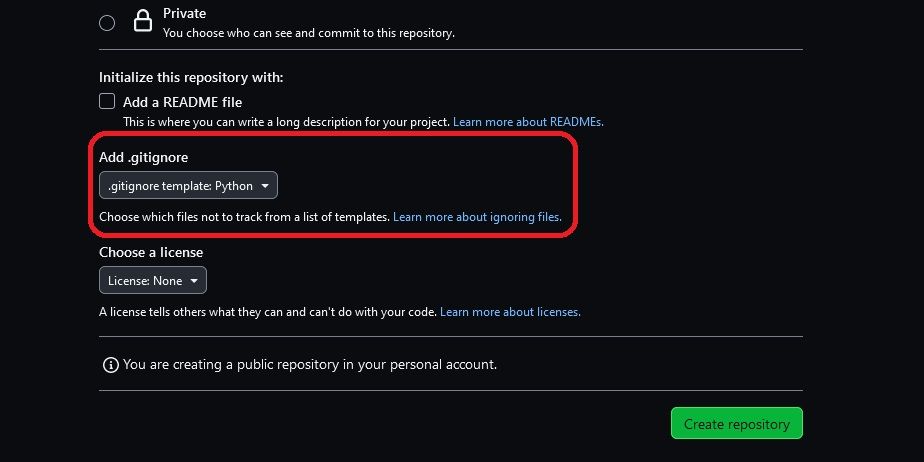Click the info icon by public repository notice
Screen dimensions: 924x462
coord(111,365)
